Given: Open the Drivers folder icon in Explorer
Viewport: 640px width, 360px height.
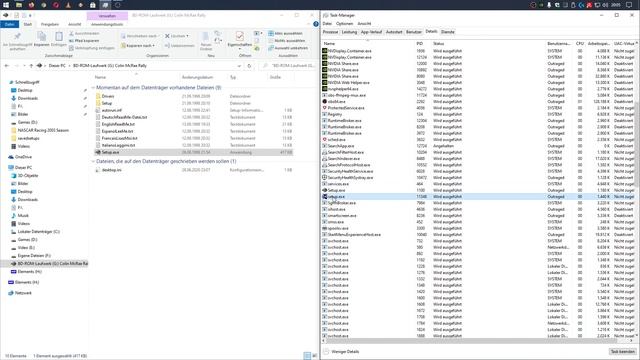Looking at the screenshot, I should tap(98, 96).
